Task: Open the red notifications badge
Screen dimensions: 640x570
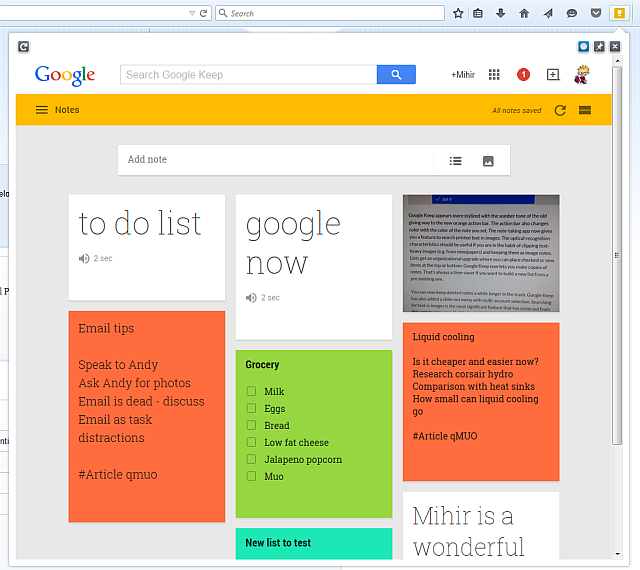Action: tap(523, 75)
